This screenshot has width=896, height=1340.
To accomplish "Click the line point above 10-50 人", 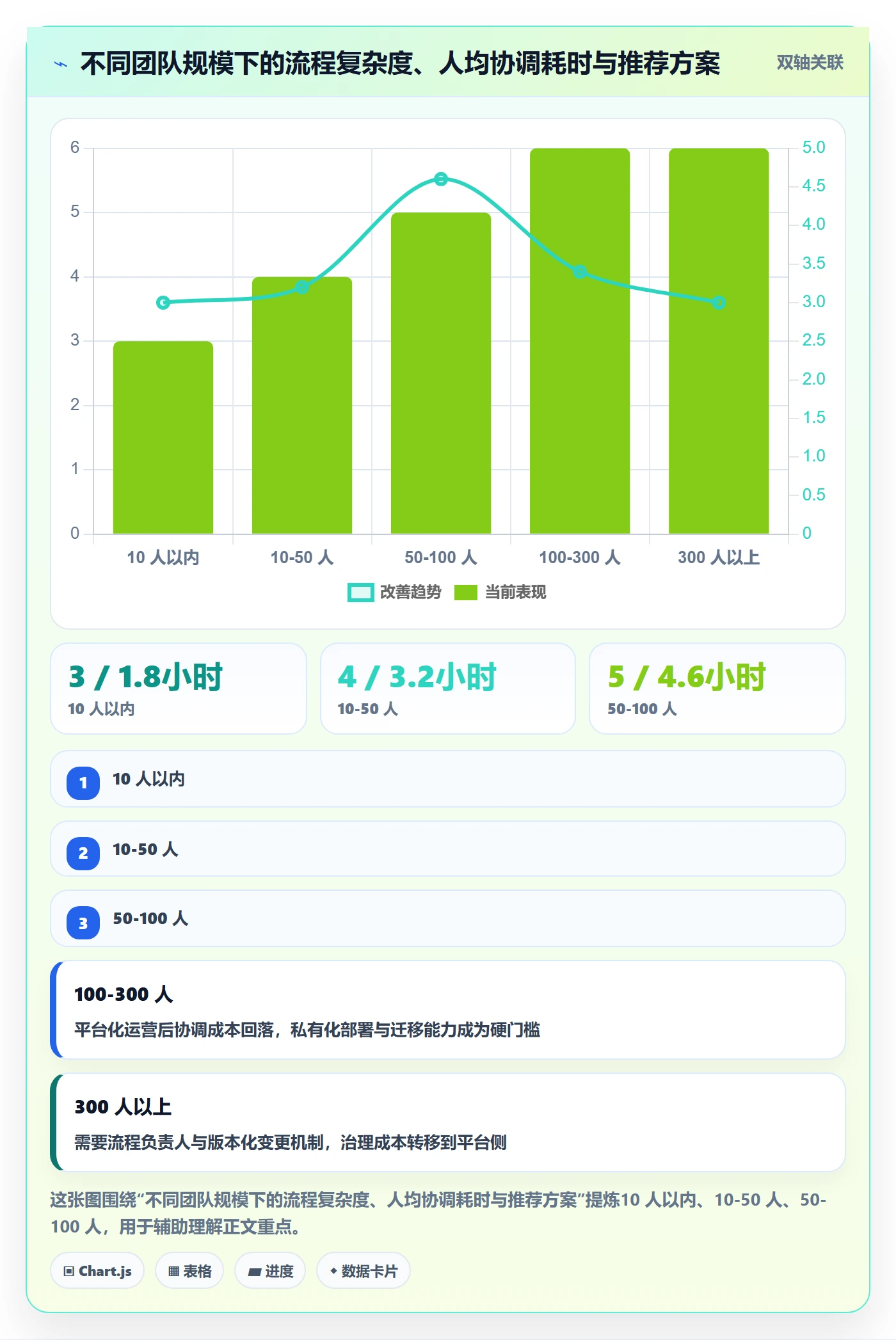I will tap(302, 287).
